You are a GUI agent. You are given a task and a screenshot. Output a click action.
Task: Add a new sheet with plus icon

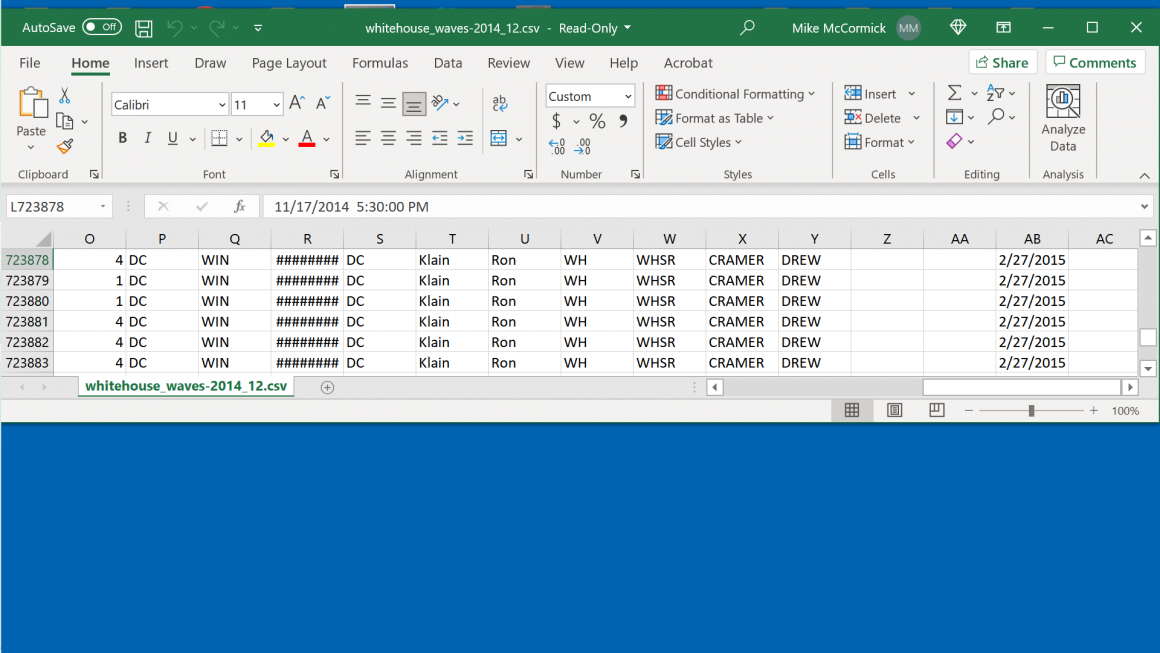tap(327, 387)
